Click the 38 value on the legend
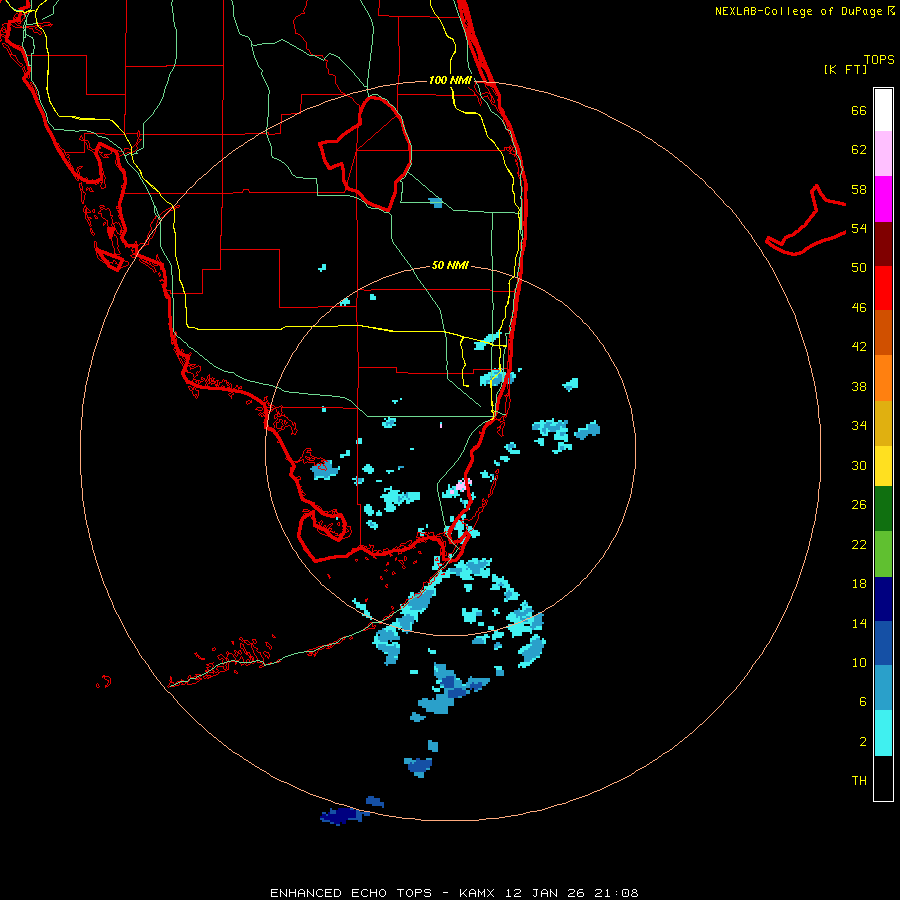 pos(859,387)
